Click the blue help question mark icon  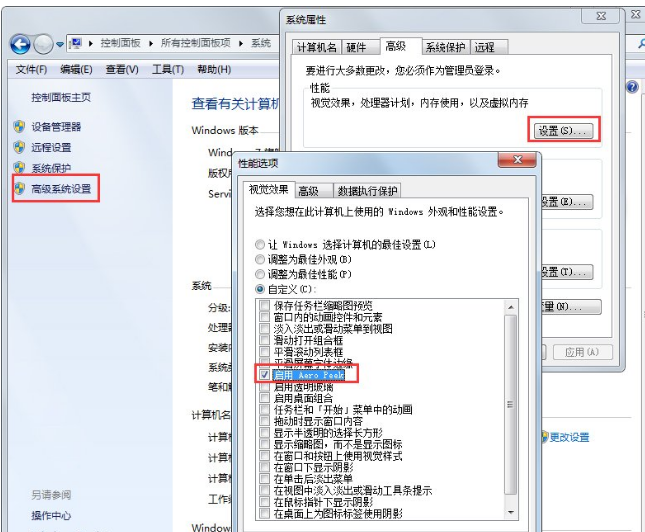pos(632,87)
